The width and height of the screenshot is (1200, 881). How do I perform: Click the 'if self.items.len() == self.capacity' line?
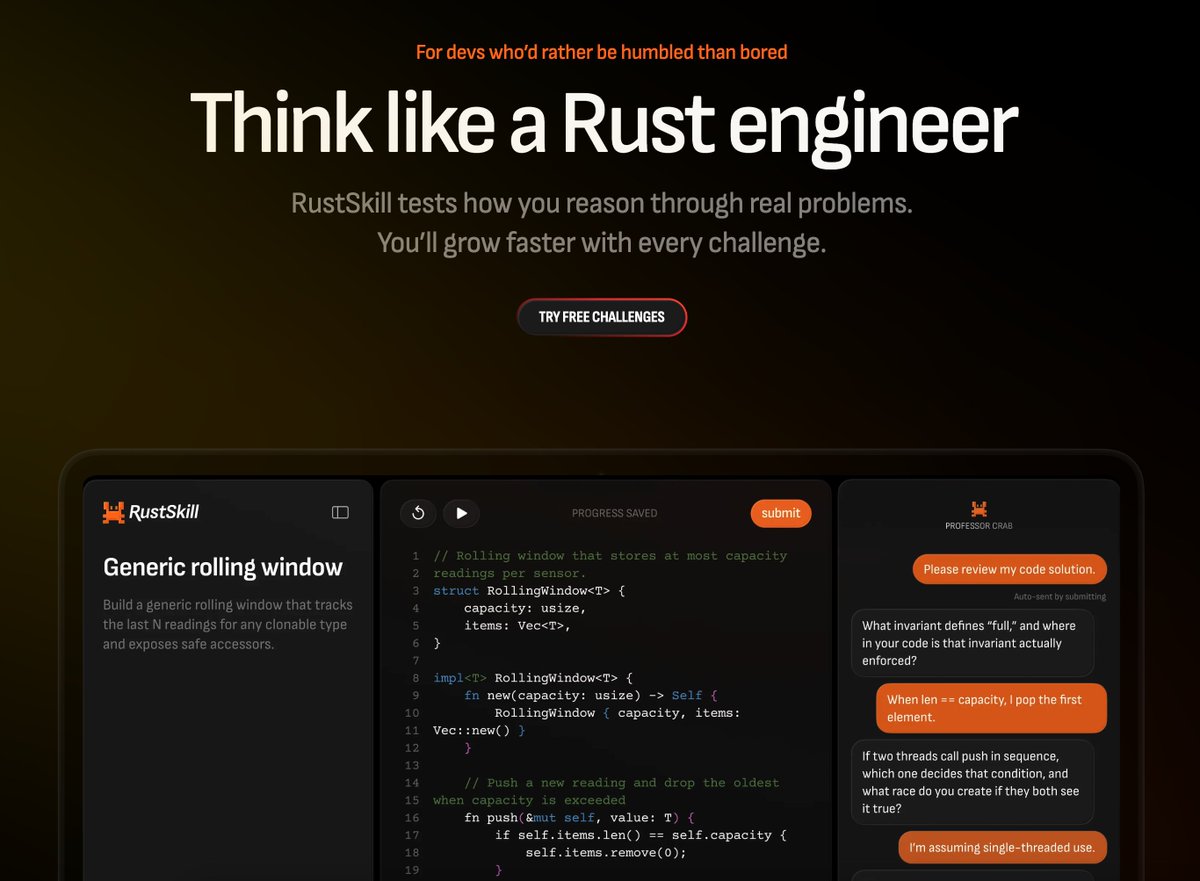click(x=641, y=835)
